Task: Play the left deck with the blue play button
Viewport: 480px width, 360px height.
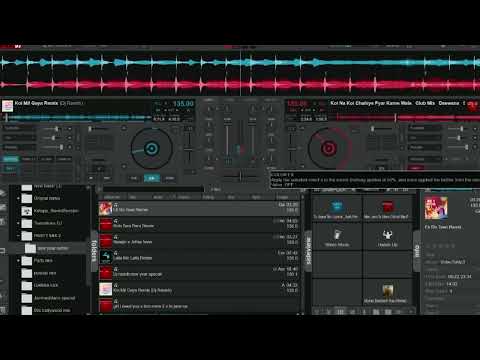Action: click(152, 178)
